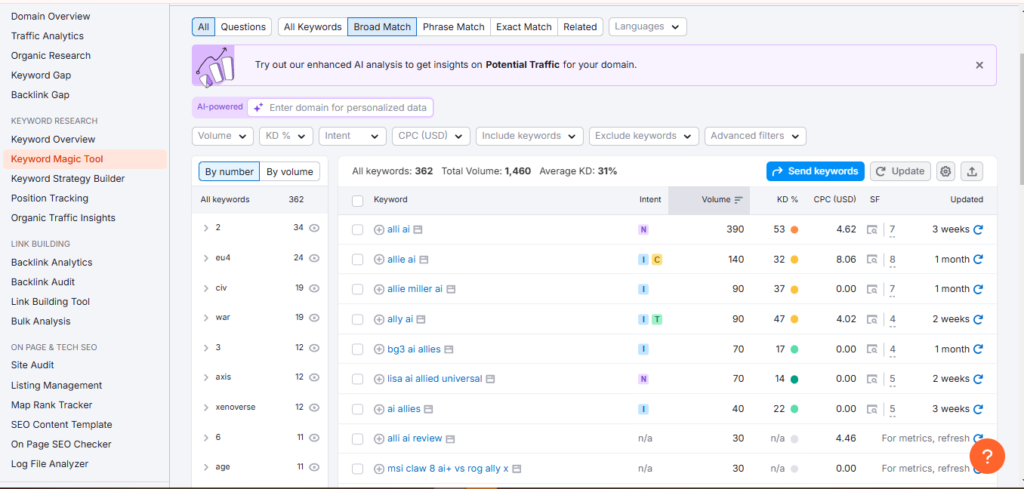Select the Questions tab
This screenshot has width=1024, height=489.
click(x=244, y=27)
